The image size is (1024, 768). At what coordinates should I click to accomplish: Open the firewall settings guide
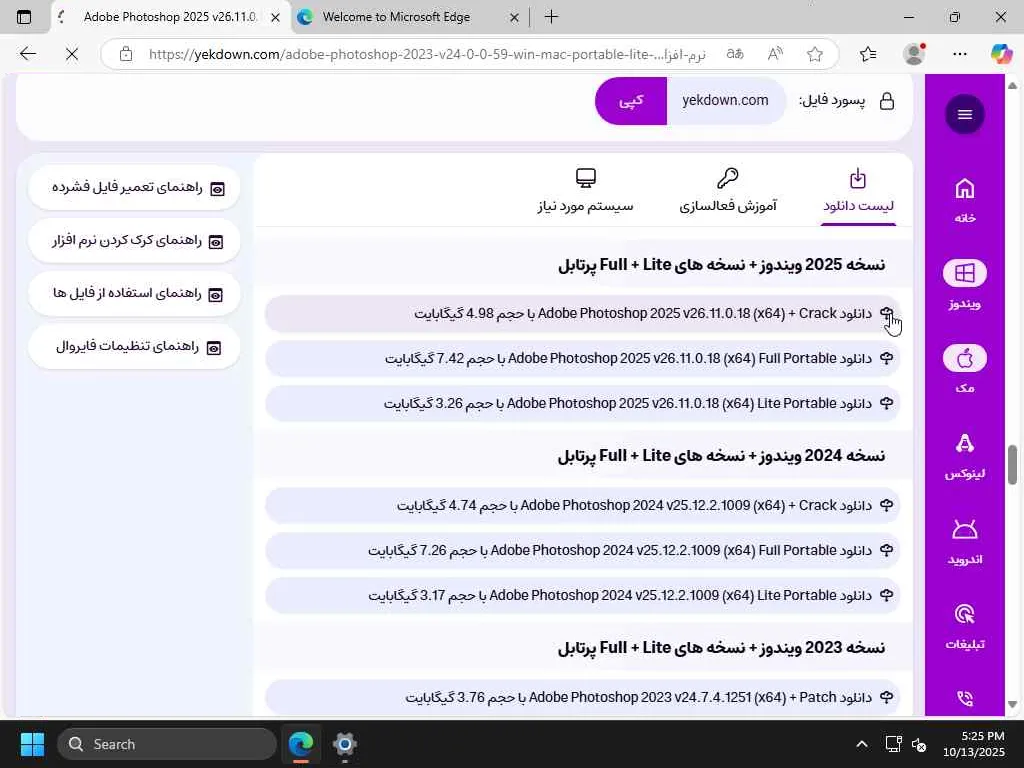point(135,347)
